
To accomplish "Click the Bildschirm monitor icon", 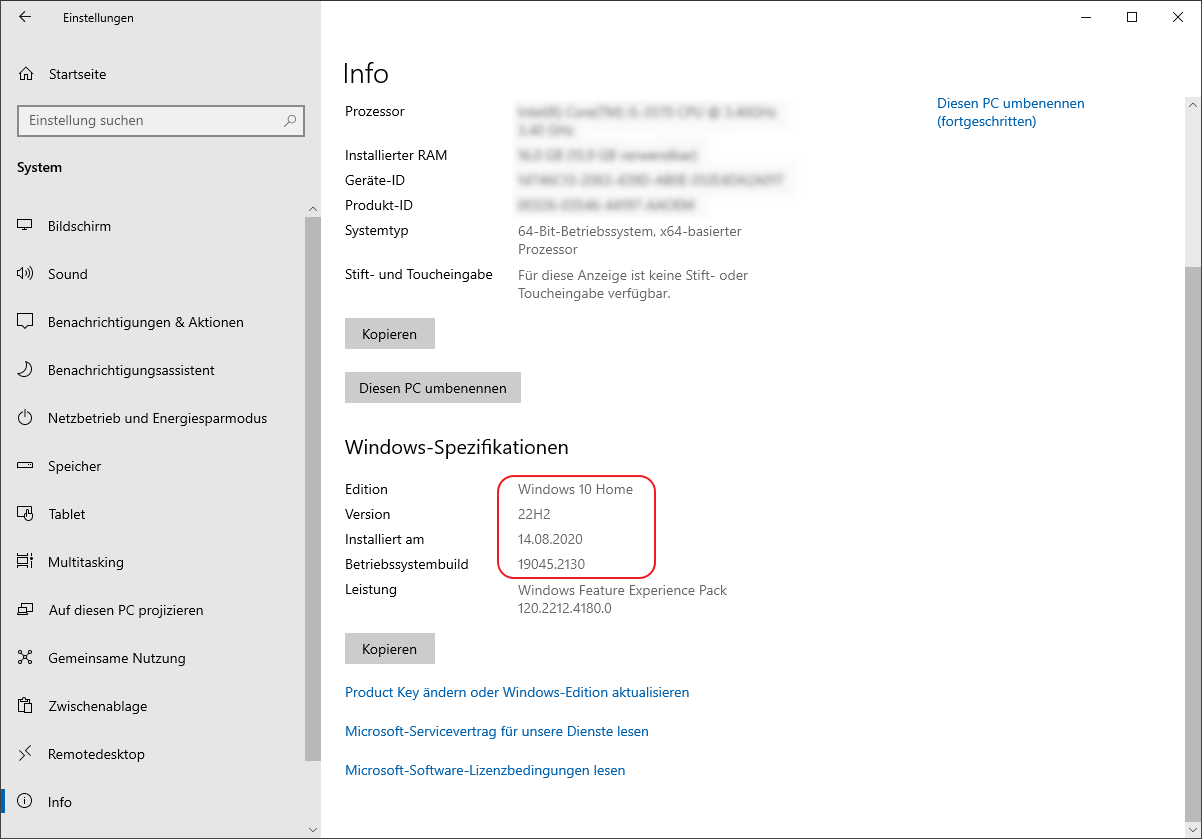I will click(26, 226).
